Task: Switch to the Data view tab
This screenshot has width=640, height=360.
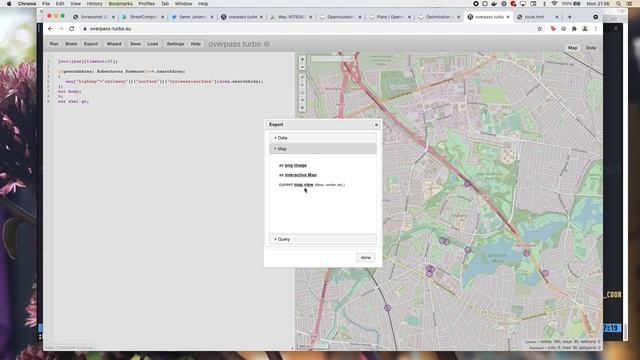Action: (x=591, y=48)
